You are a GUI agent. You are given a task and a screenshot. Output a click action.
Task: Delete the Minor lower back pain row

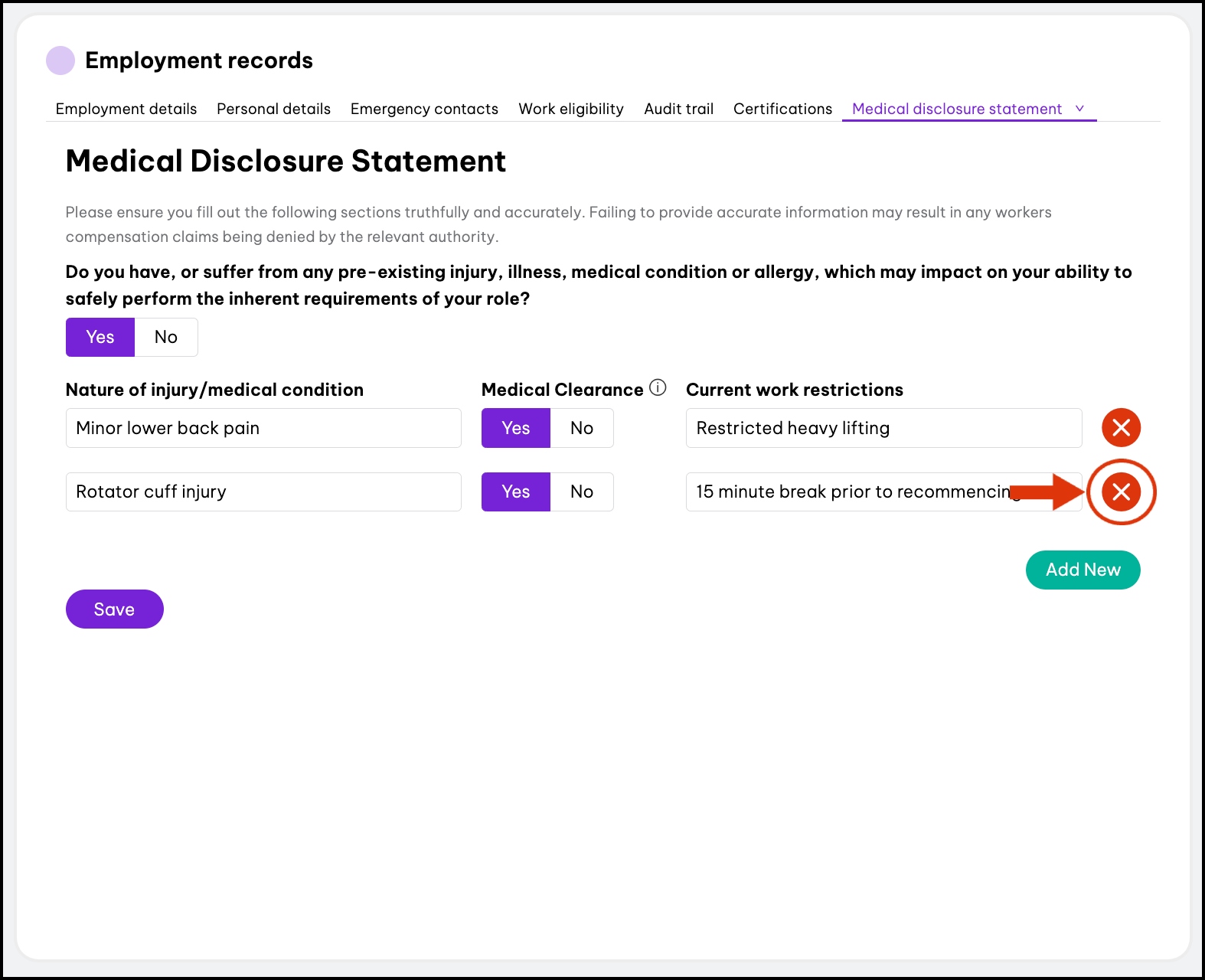1121,428
